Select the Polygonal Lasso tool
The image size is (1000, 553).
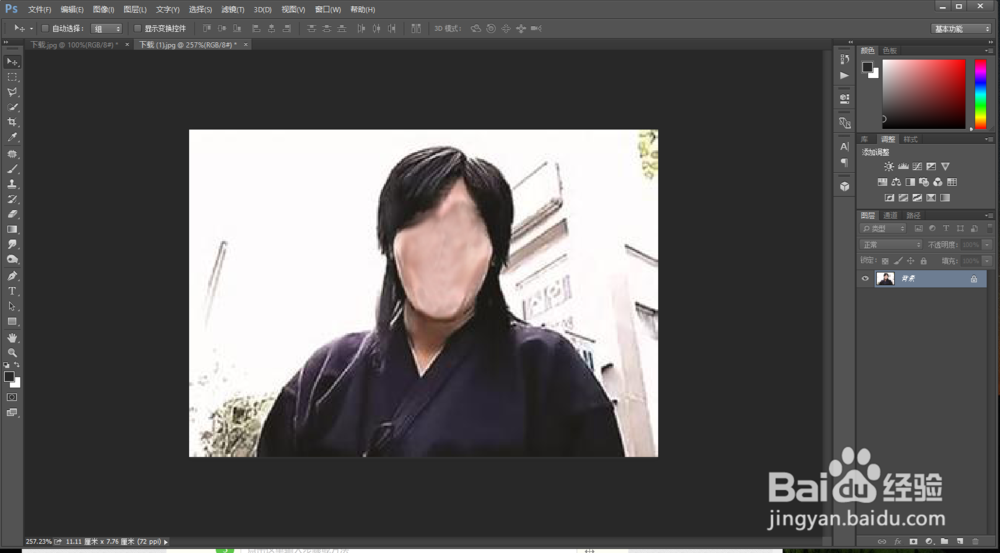click(x=12, y=92)
